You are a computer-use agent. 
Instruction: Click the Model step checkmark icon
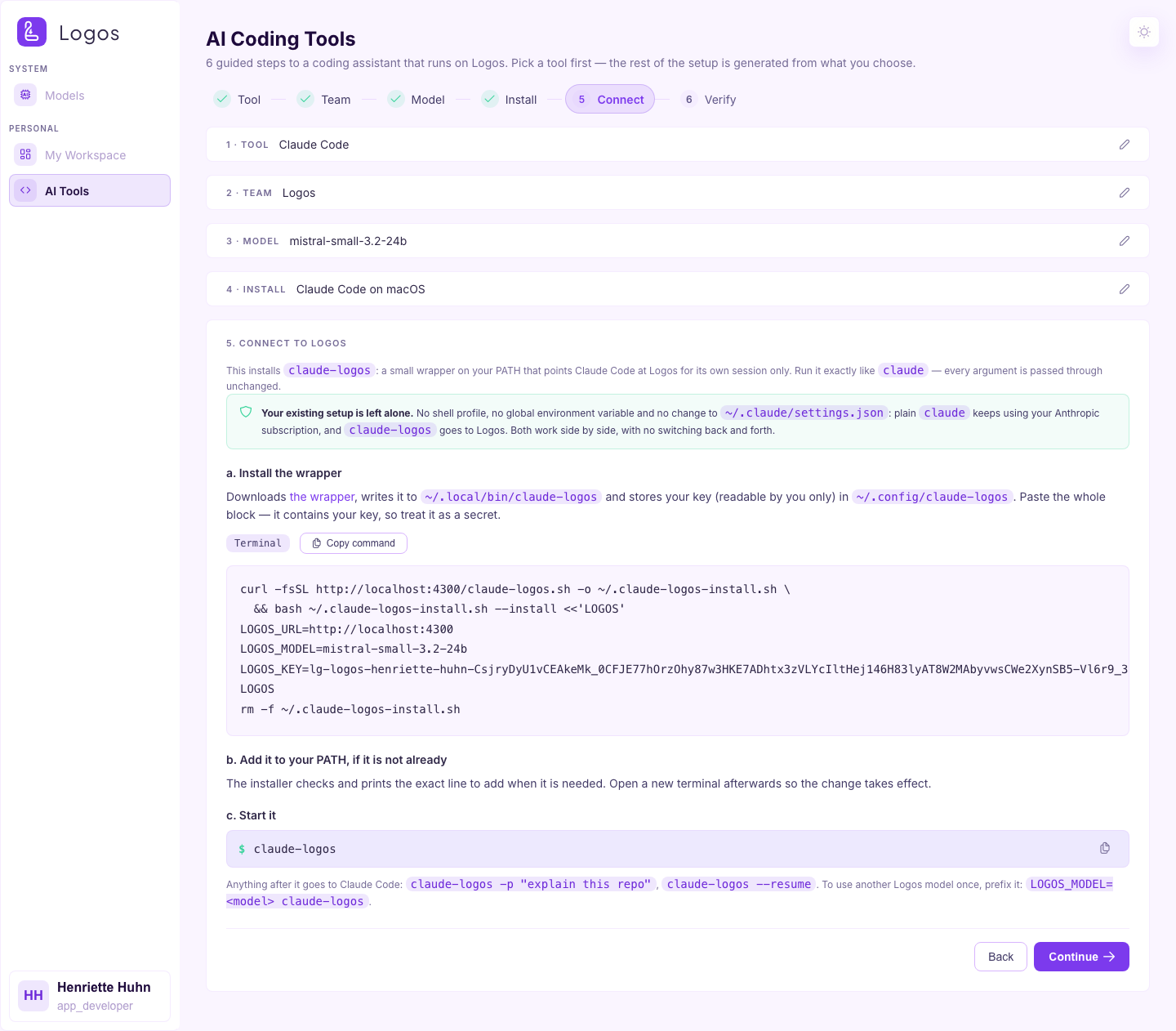[396, 99]
